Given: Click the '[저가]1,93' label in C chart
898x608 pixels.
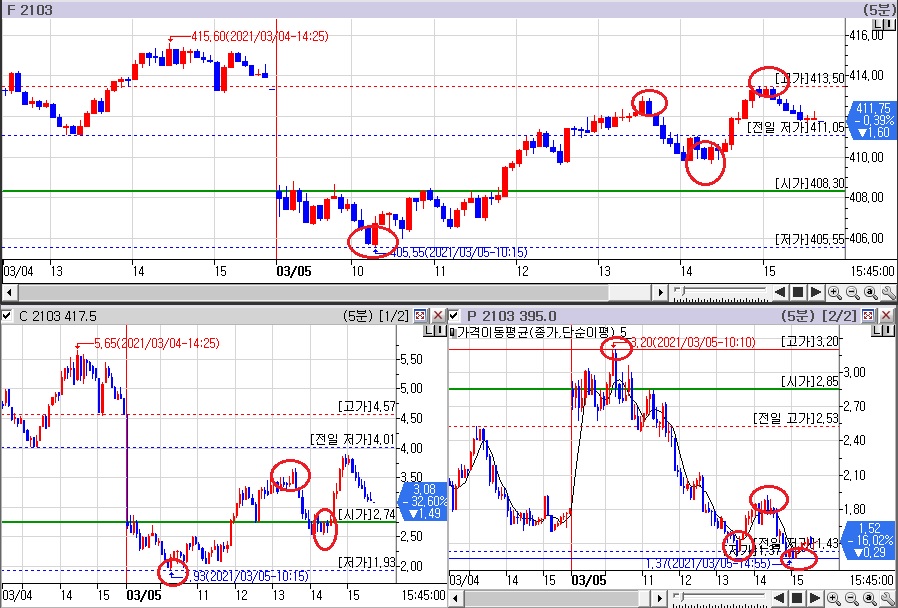Looking at the screenshot, I should click(x=367, y=562).
